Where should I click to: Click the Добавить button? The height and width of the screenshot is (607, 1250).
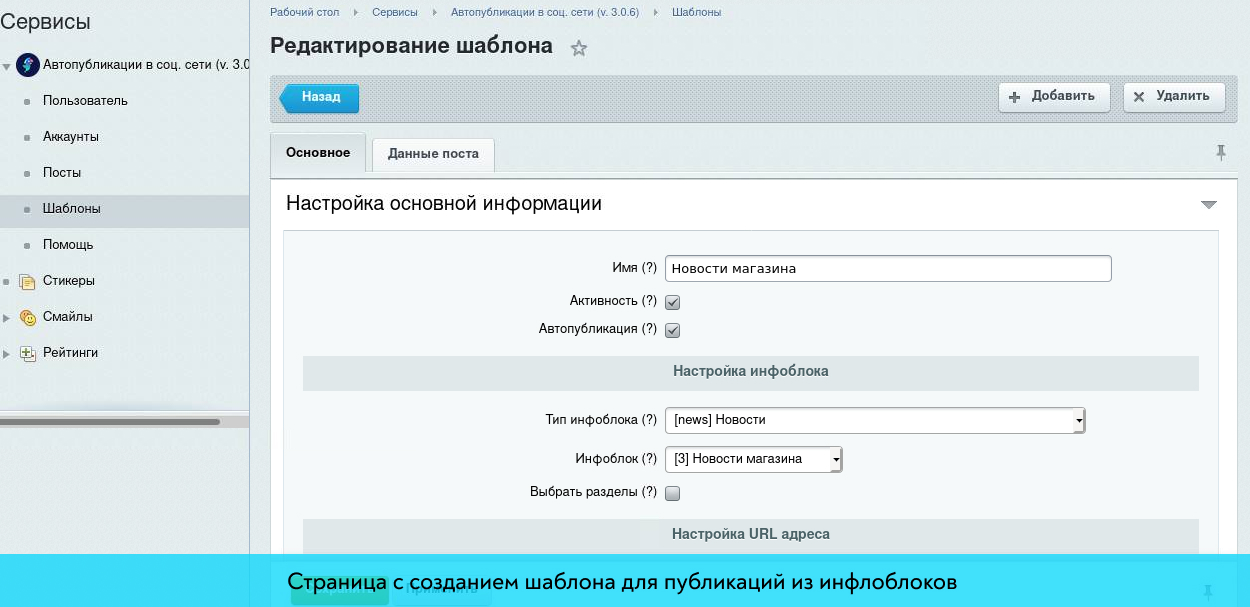coord(1054,97)
